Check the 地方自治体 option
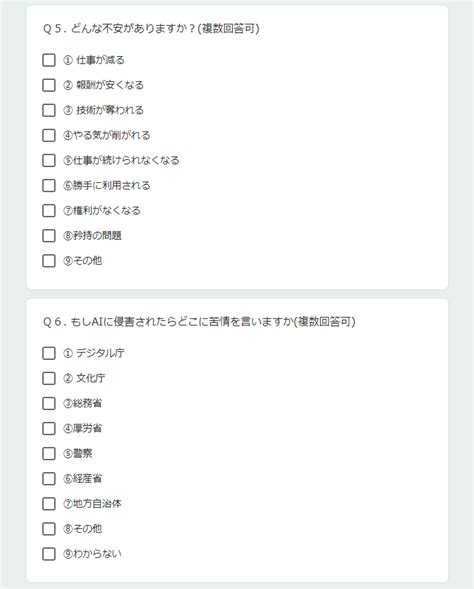The width and height of the screenshot is (474, 589). [49, 504]
